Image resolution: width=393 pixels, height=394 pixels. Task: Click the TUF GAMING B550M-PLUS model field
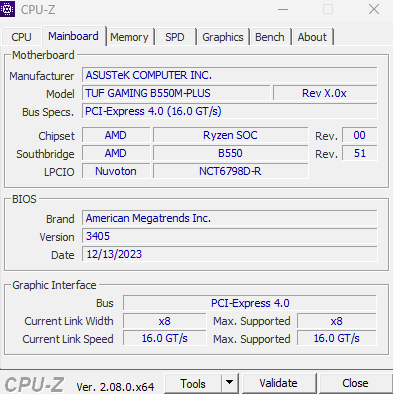point(176,93)
